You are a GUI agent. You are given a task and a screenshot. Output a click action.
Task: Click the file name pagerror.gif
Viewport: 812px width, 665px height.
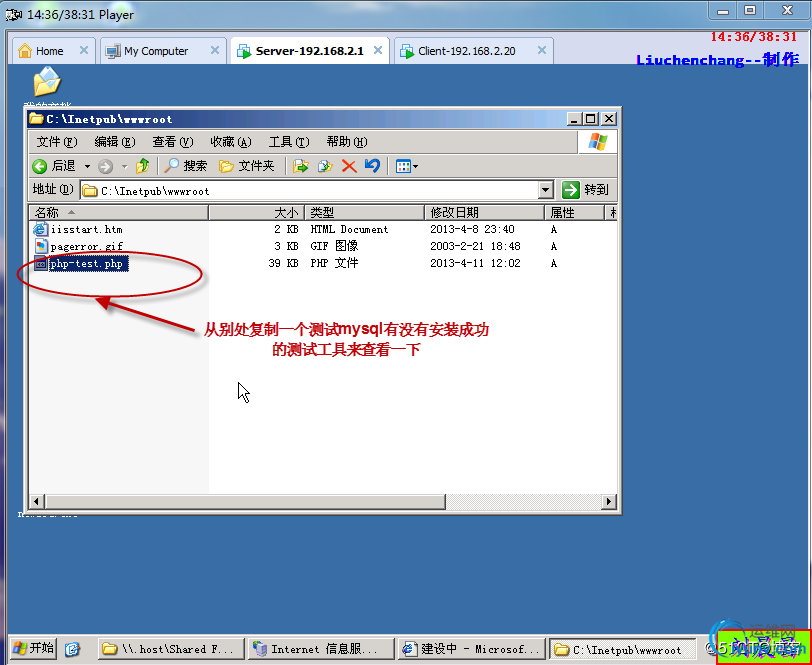tap(86, 247)
